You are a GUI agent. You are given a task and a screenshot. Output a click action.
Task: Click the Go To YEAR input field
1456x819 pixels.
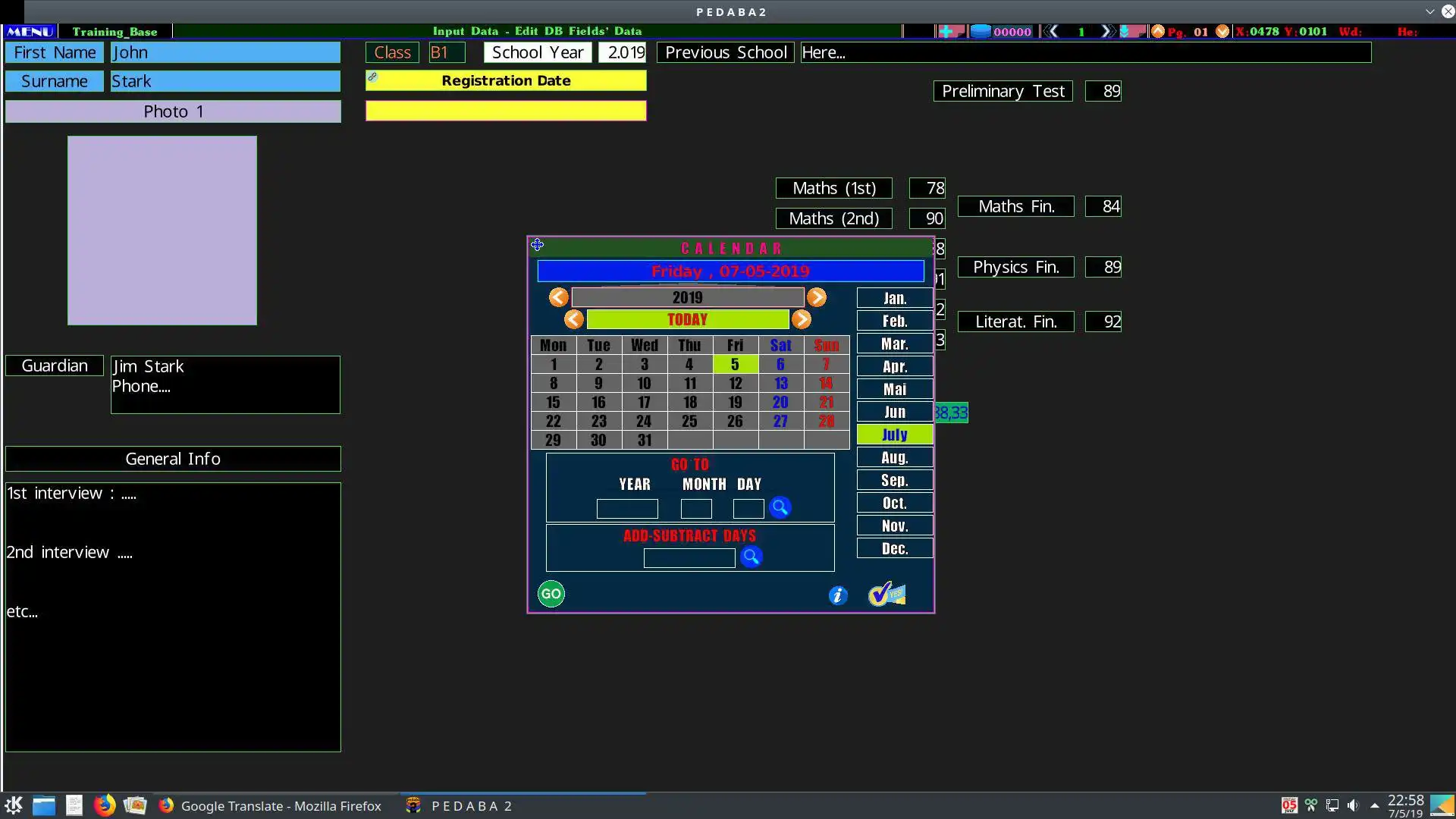click(x=626, y=509)
